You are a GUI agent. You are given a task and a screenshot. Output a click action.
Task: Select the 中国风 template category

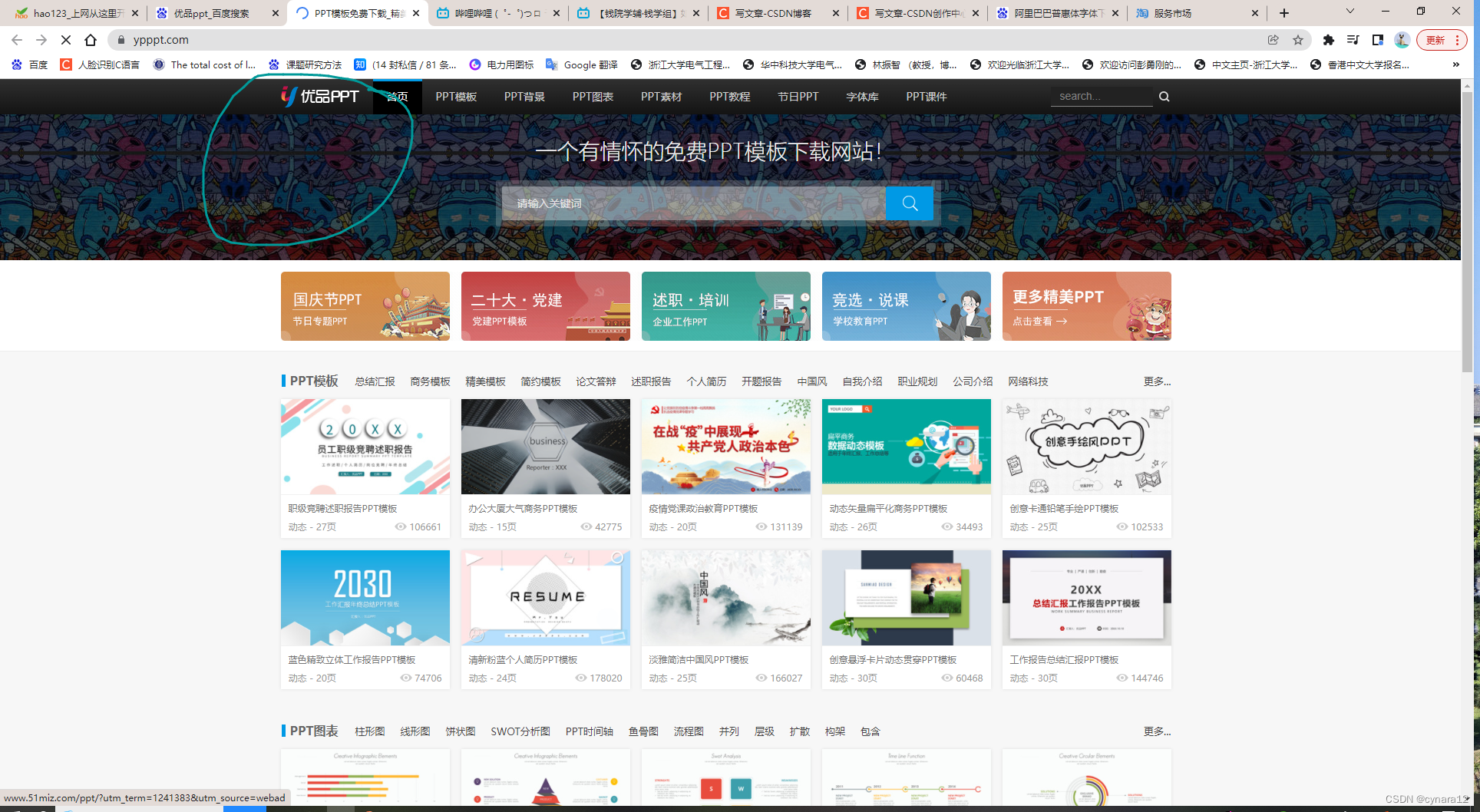click(811, 381)
